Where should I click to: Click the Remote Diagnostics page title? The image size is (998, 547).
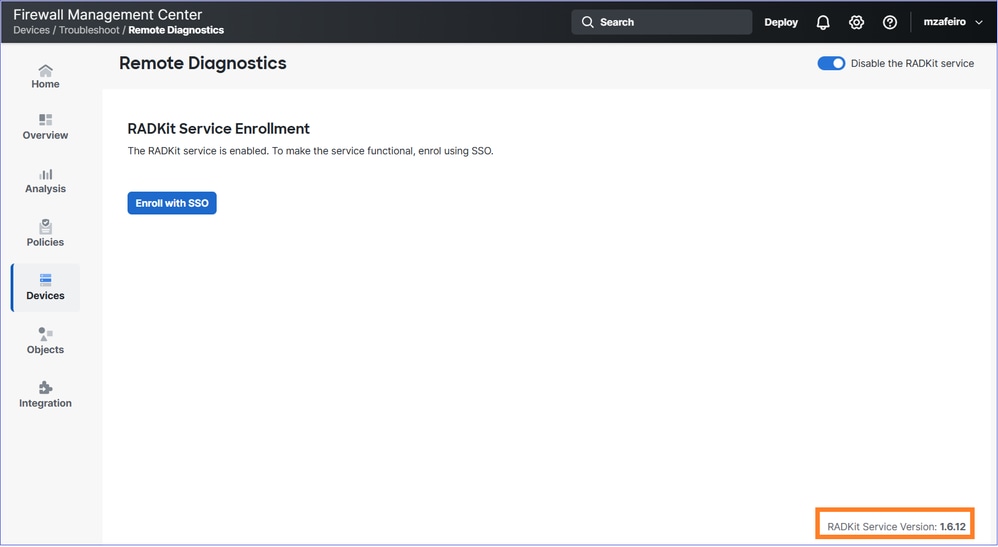pyautogui.click(x=202, y=63)
